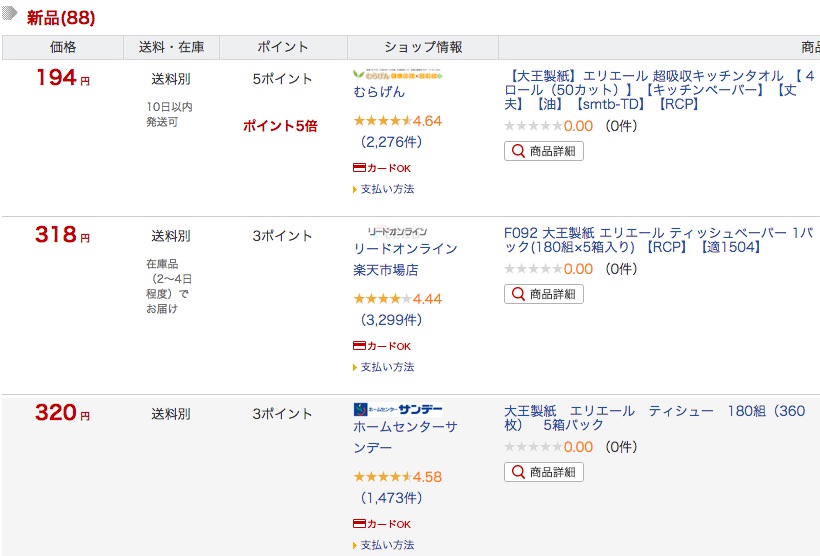Expand 支払い方法 under ホームセンターサンデー
820x556 pixels.
click(386, 545)
